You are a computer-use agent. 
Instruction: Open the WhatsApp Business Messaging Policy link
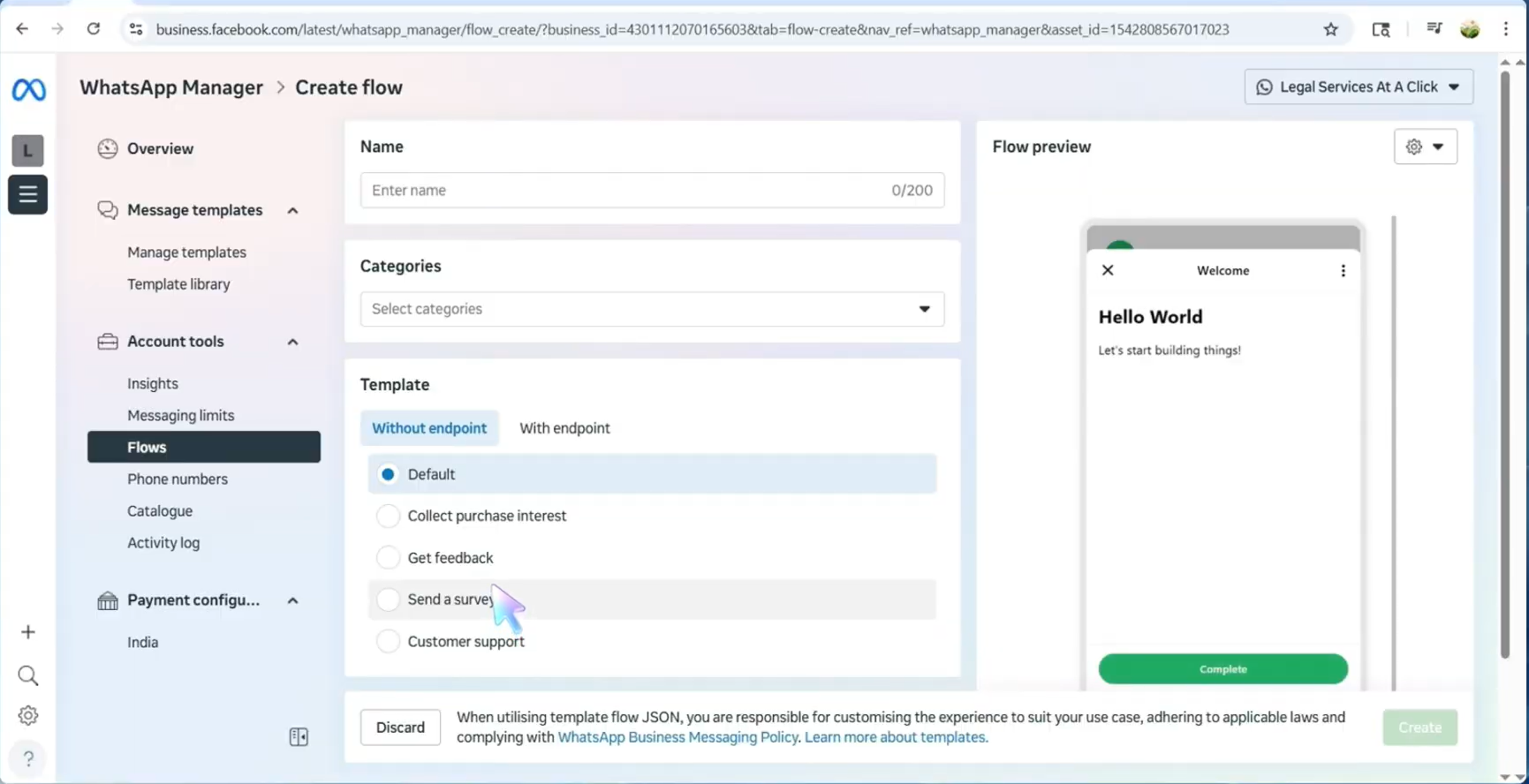(677, 737)
